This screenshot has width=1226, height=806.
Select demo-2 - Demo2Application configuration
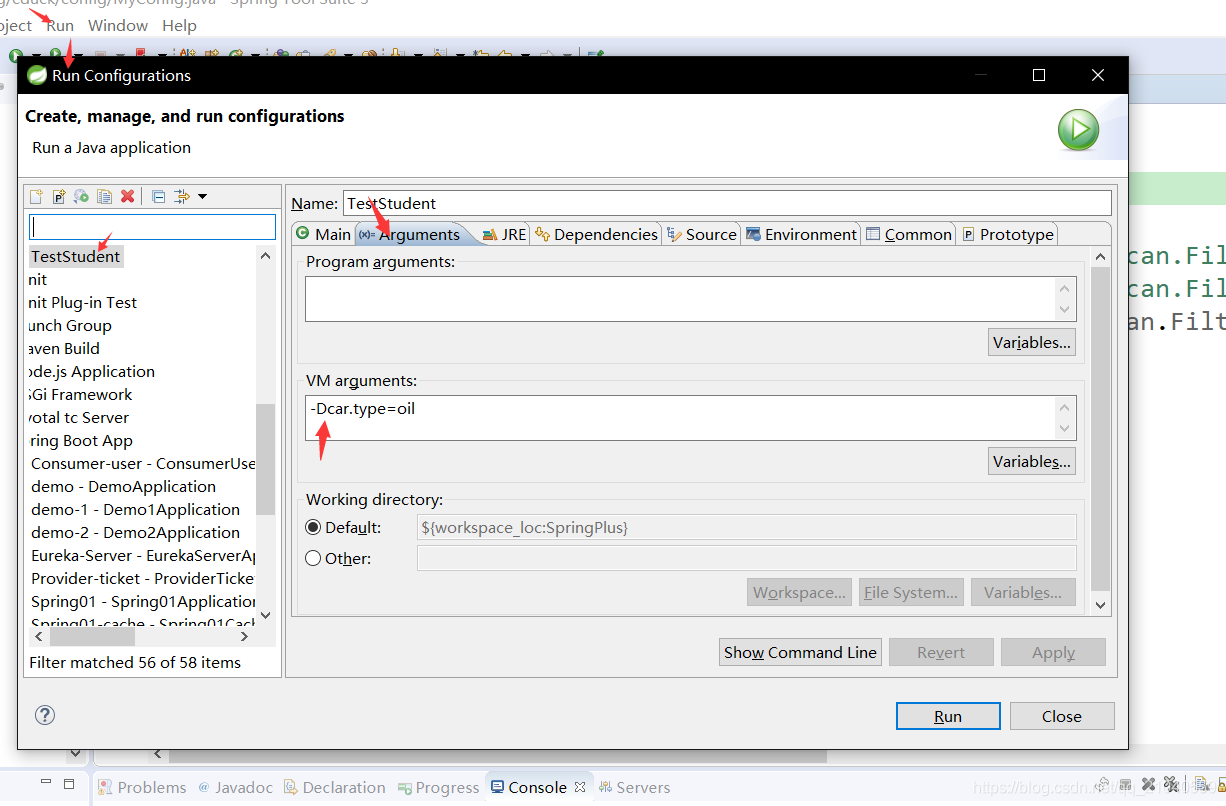(135, 532)
